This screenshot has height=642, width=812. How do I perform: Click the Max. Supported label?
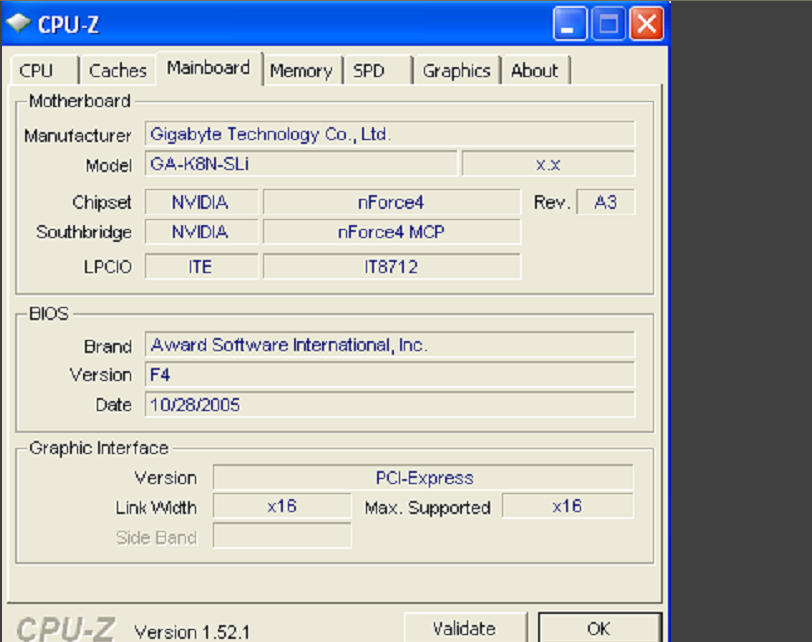428,508
